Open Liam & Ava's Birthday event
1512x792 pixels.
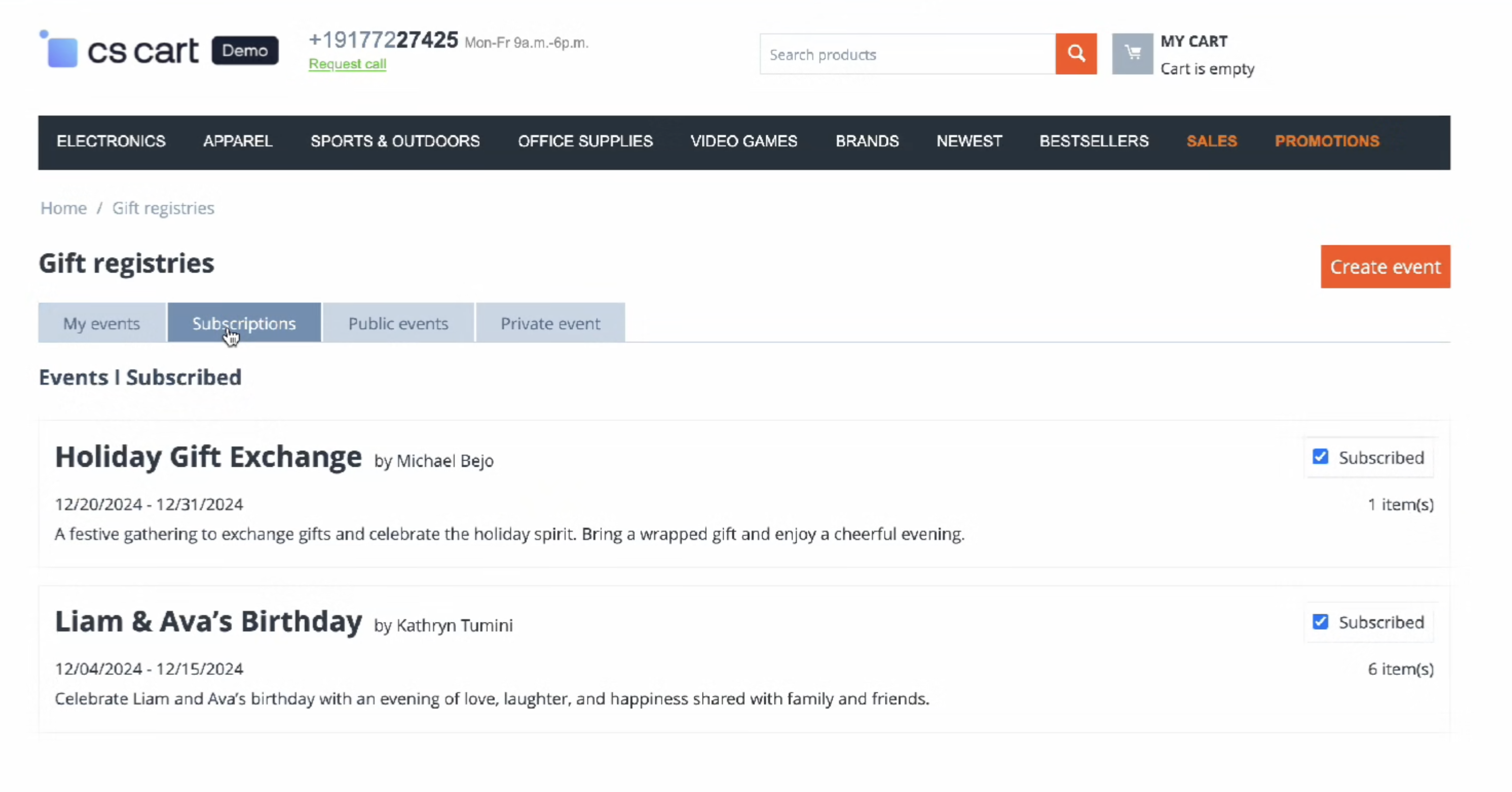point(209,621)
